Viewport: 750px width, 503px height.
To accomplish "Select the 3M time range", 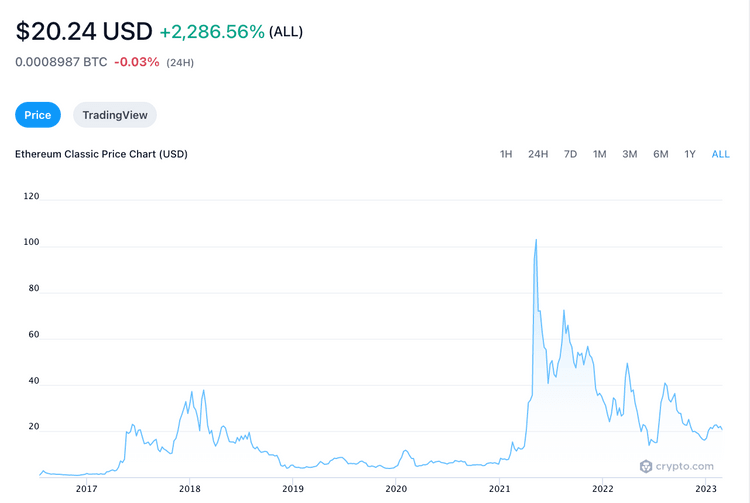I will point(629,154).
